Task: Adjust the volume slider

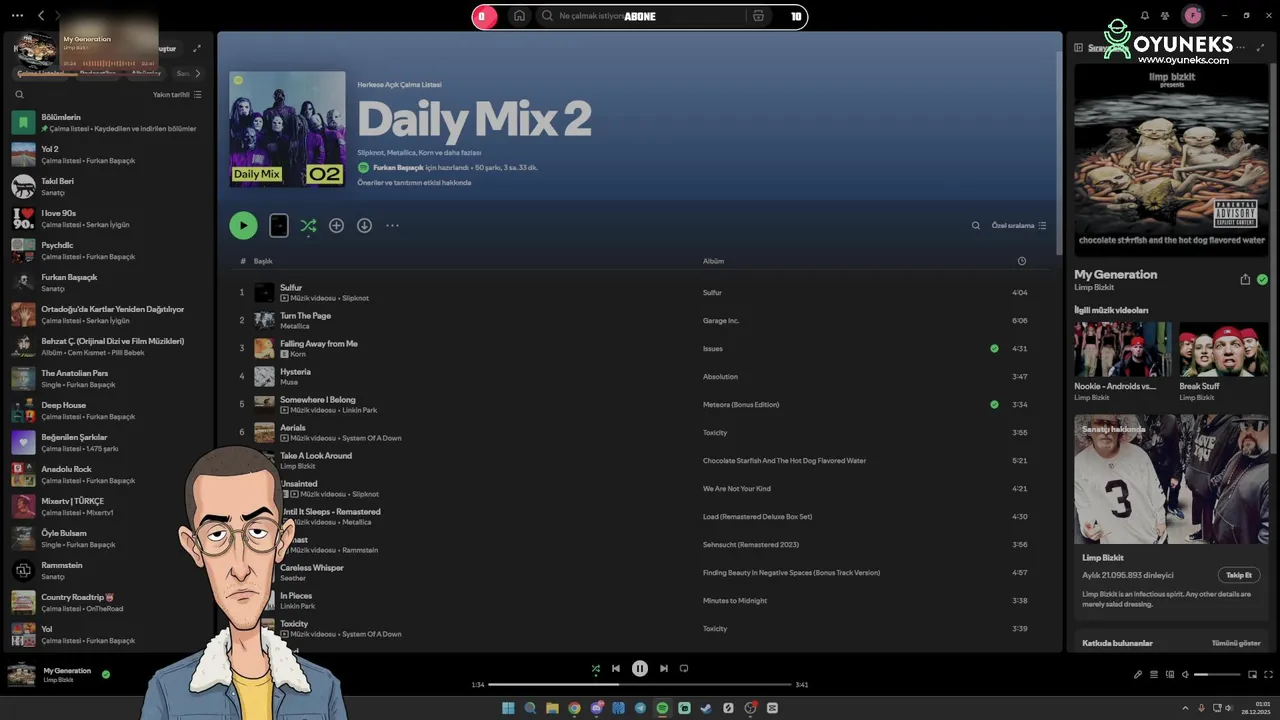Action: point(1216,675)
